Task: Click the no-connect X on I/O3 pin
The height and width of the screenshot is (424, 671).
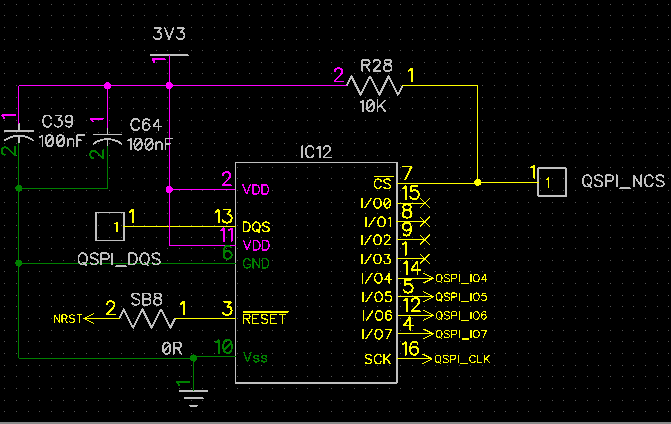Action: pyautogui.click(x=425, y=259)
